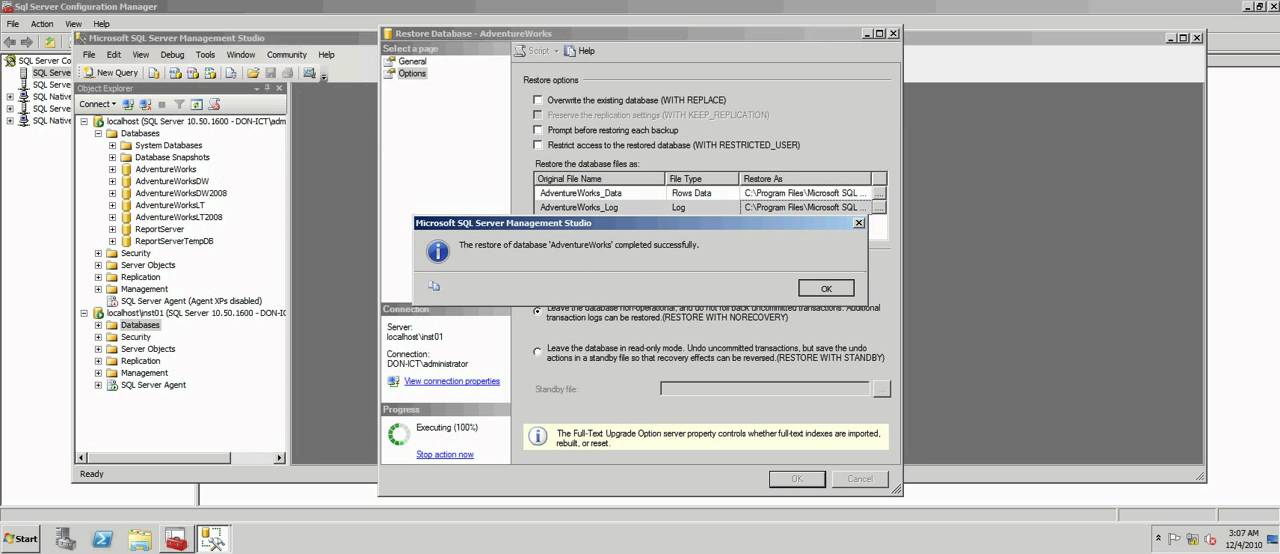Expand Management folder under localhost\inst01

click(x=98, y=373)
